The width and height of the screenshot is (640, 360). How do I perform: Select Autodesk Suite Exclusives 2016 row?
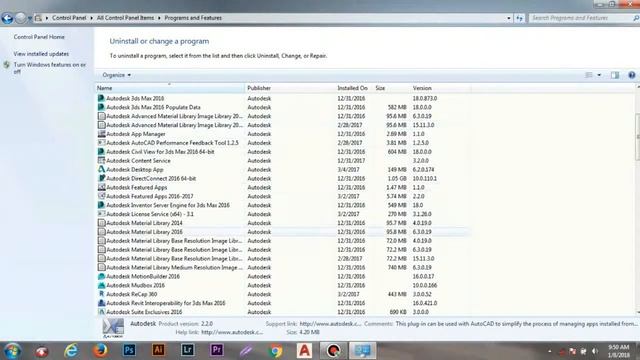pyautogui.click(x=283, y=312)
